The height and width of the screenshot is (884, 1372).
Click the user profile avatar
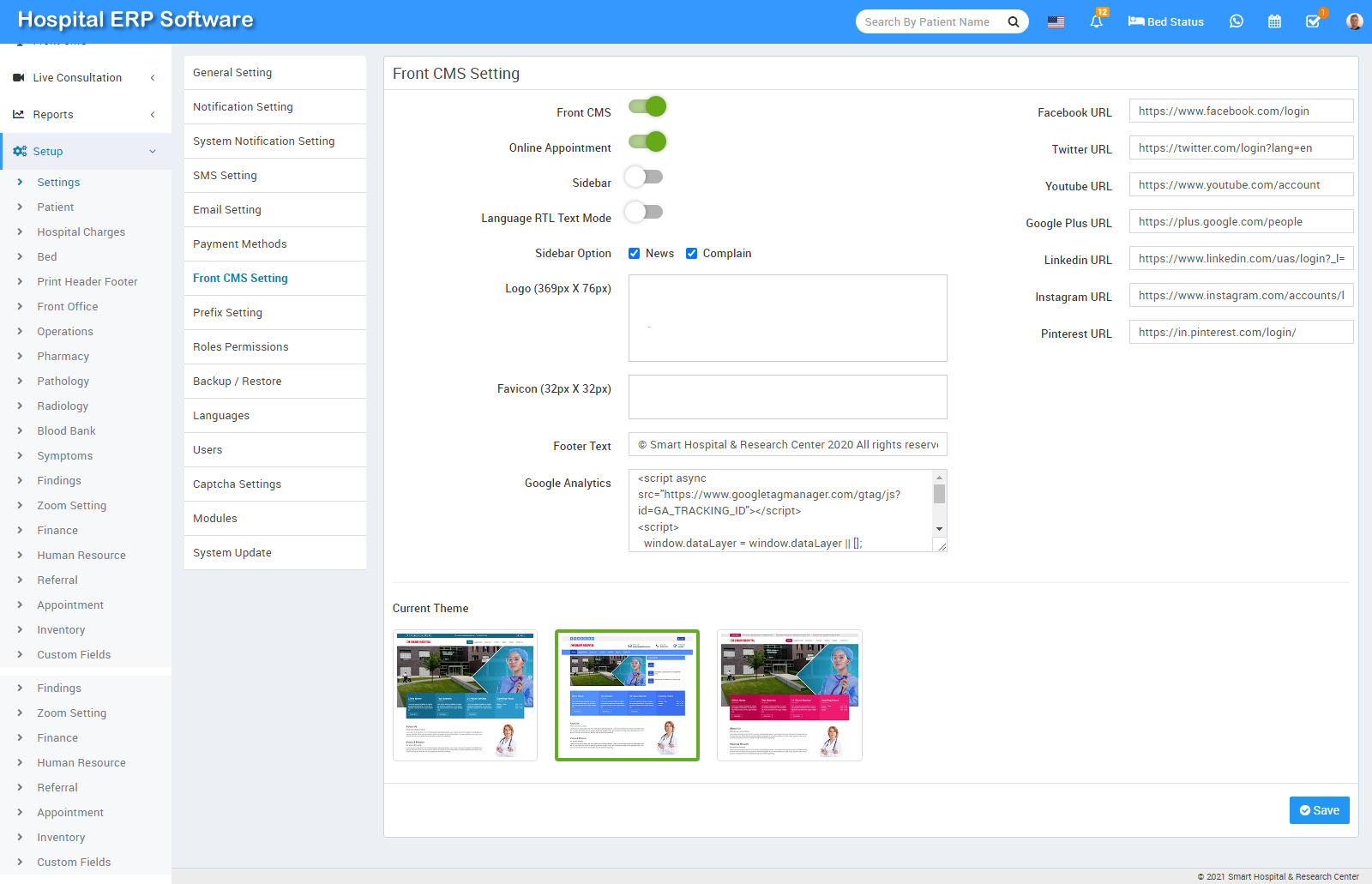[x=1353, y=21]
